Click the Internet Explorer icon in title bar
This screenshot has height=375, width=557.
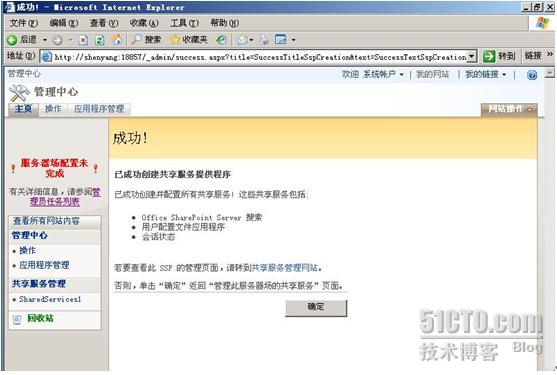pos(9,7)
